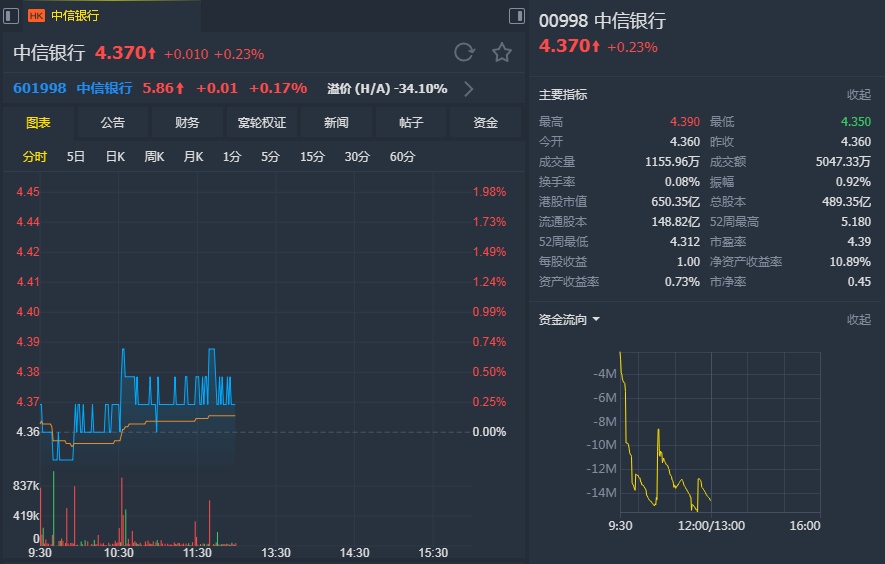Select the 60分 chart period

click(x=402, y=157)
